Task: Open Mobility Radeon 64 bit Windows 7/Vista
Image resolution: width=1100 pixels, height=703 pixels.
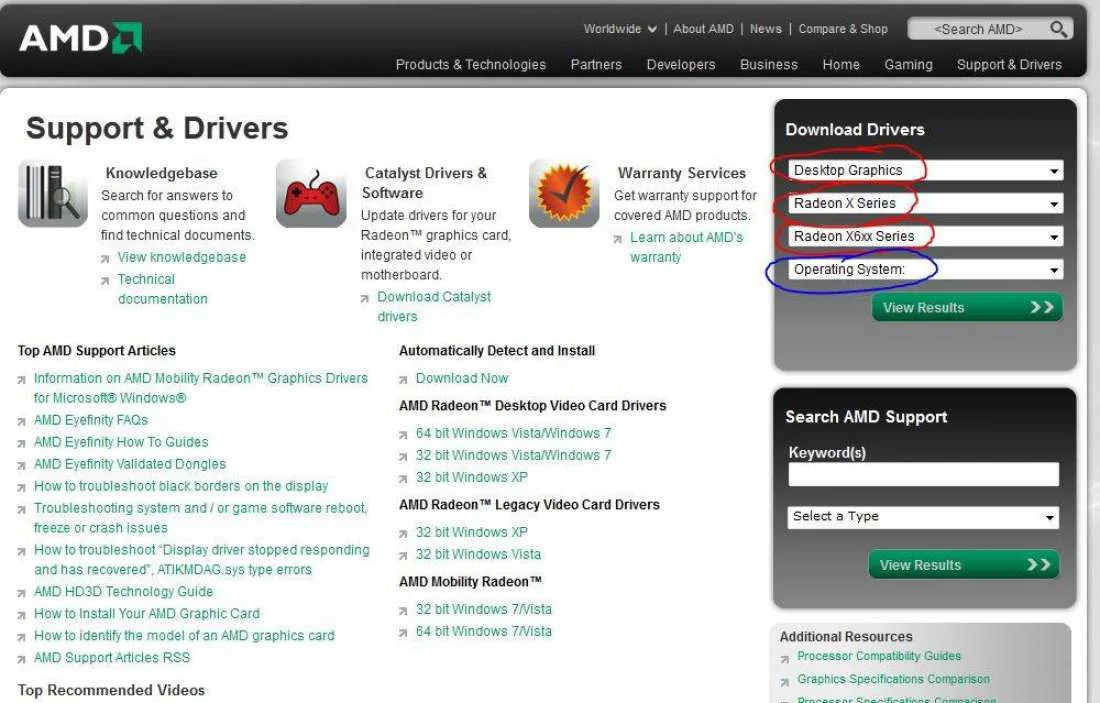Action: [483, 631]
